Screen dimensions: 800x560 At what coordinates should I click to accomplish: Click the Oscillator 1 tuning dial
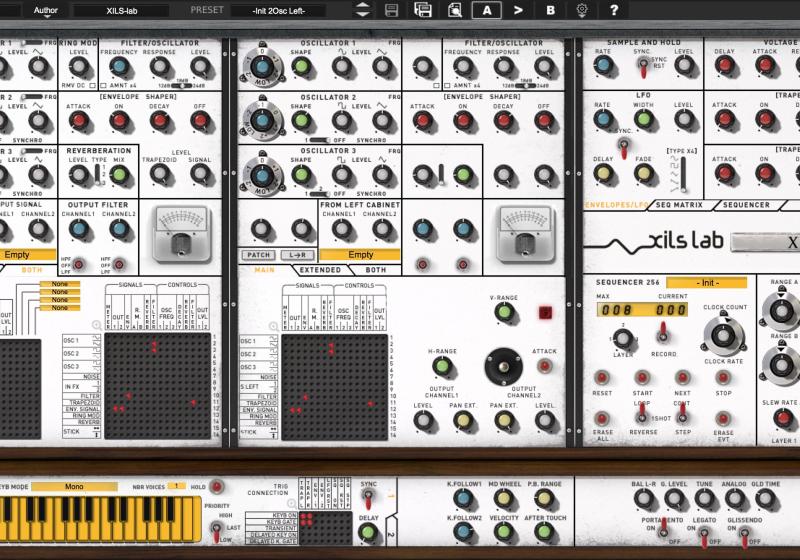pyautogui.click(x=262, y=67)
